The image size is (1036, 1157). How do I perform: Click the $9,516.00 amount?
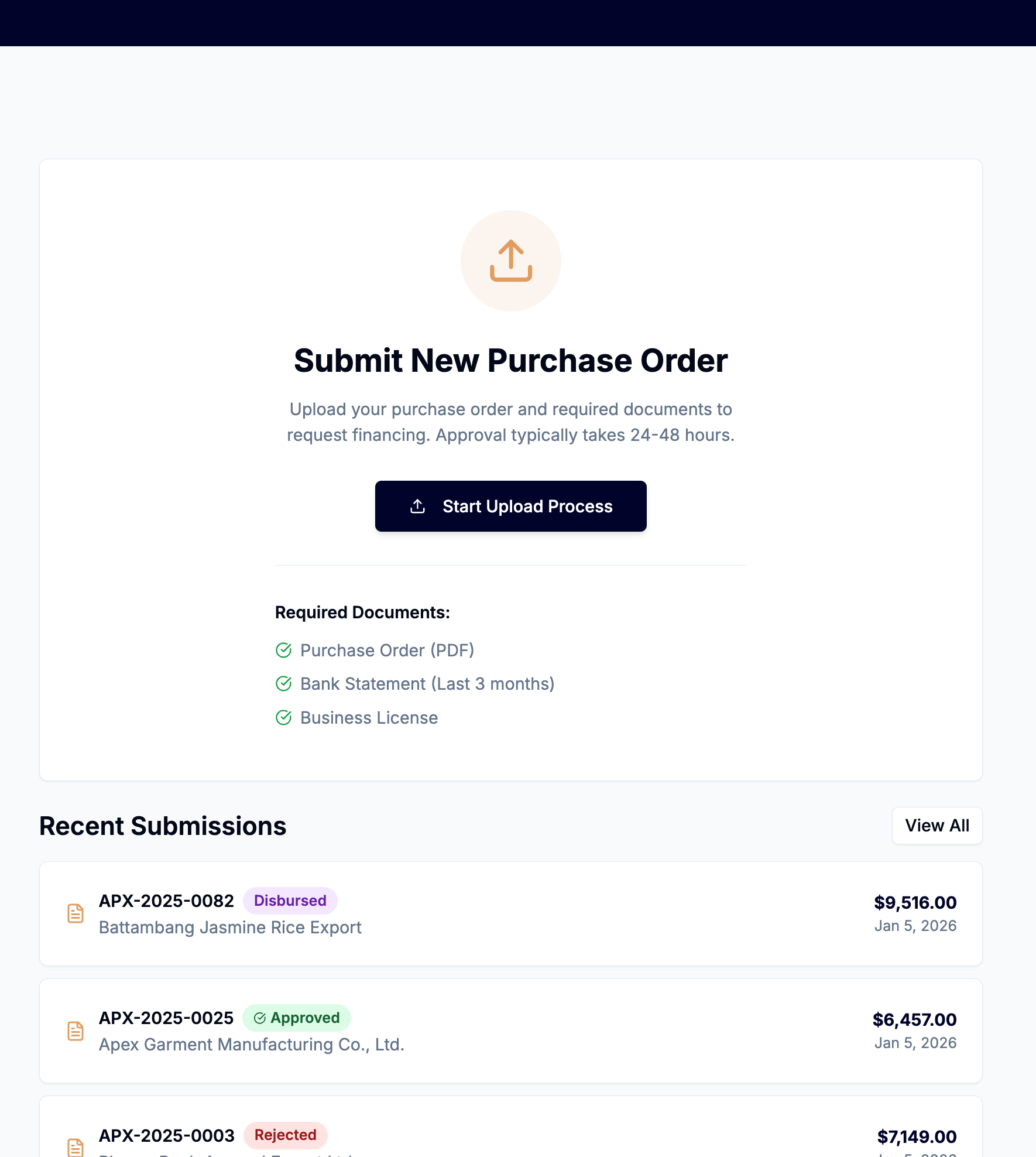915,902
